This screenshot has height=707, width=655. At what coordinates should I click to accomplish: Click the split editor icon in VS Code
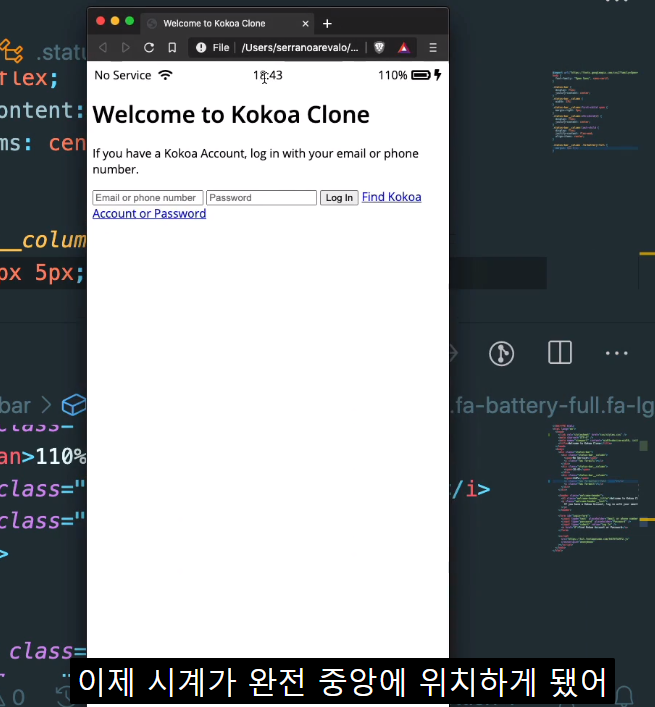click(x=560, y=353)
